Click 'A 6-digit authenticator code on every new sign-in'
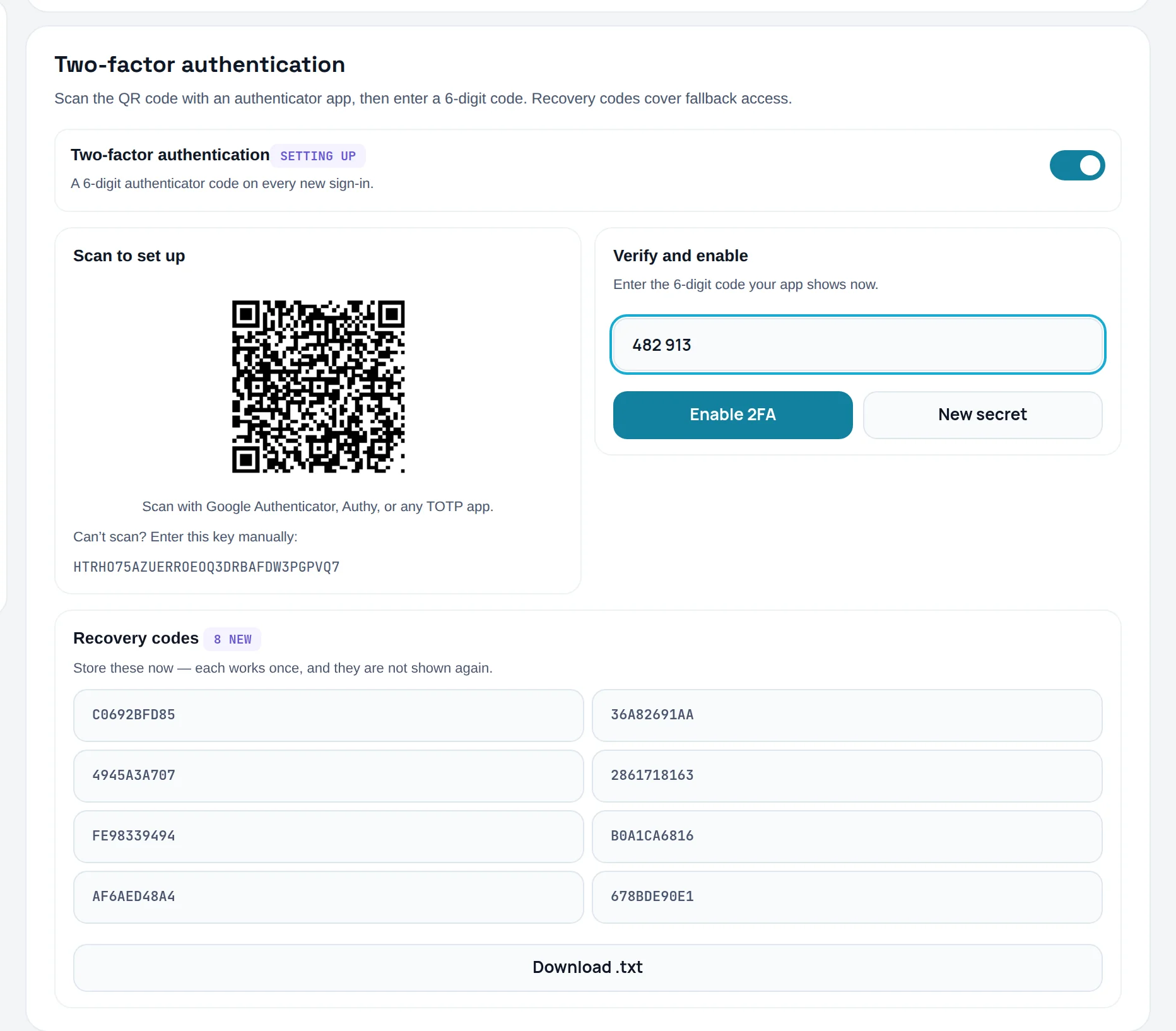The image size is (1176, 1031). (222, 184)
